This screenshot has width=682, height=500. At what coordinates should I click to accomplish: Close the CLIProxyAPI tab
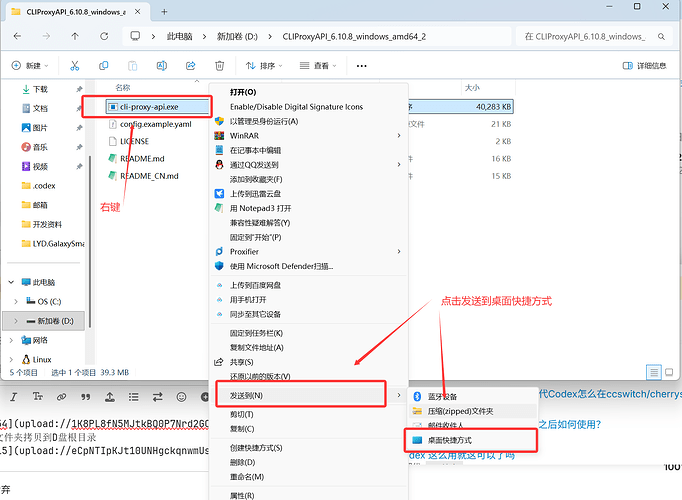(137, 12)
